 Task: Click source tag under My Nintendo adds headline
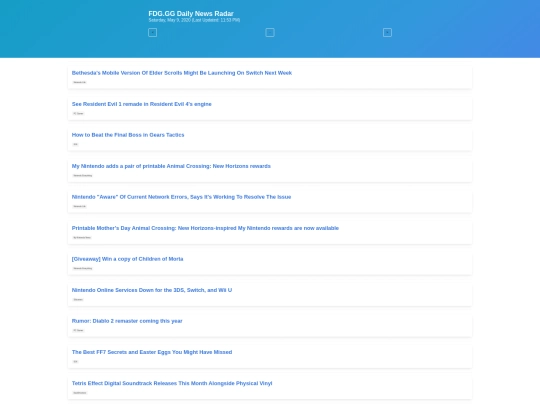point(83,175)
